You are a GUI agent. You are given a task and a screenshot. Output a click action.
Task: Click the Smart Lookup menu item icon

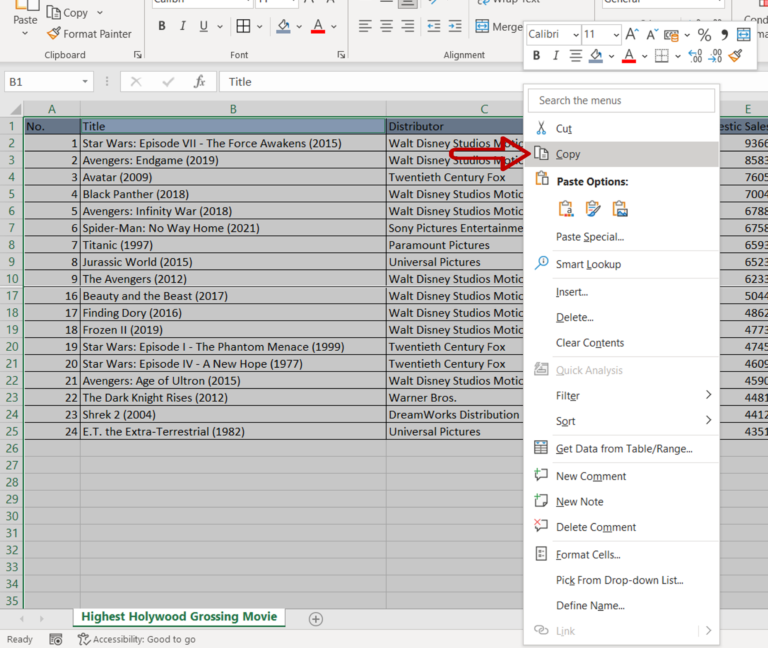point(541,264)
